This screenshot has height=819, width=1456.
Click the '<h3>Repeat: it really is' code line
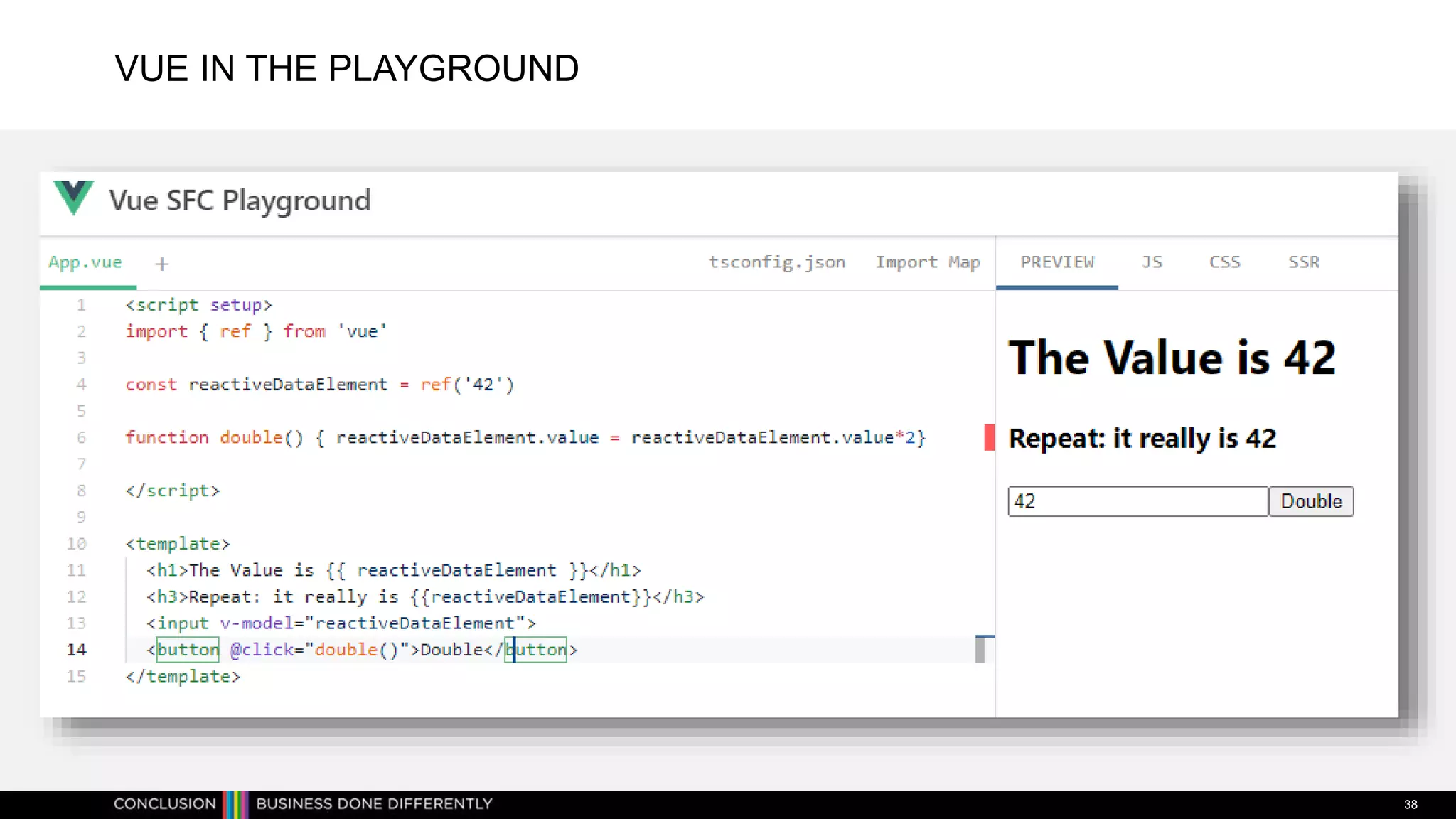[425, 596]
